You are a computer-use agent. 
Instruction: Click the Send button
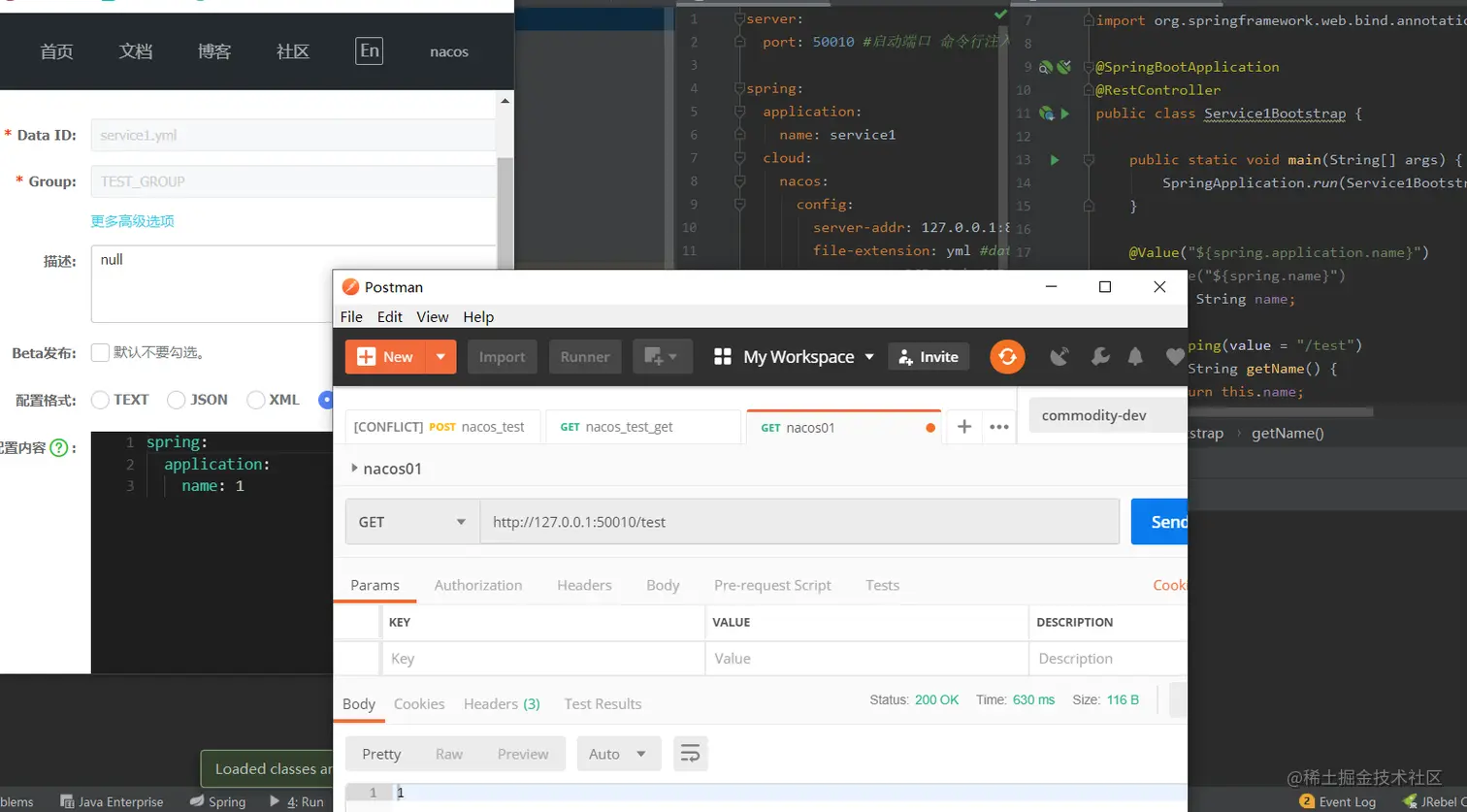pos(1159,522)
